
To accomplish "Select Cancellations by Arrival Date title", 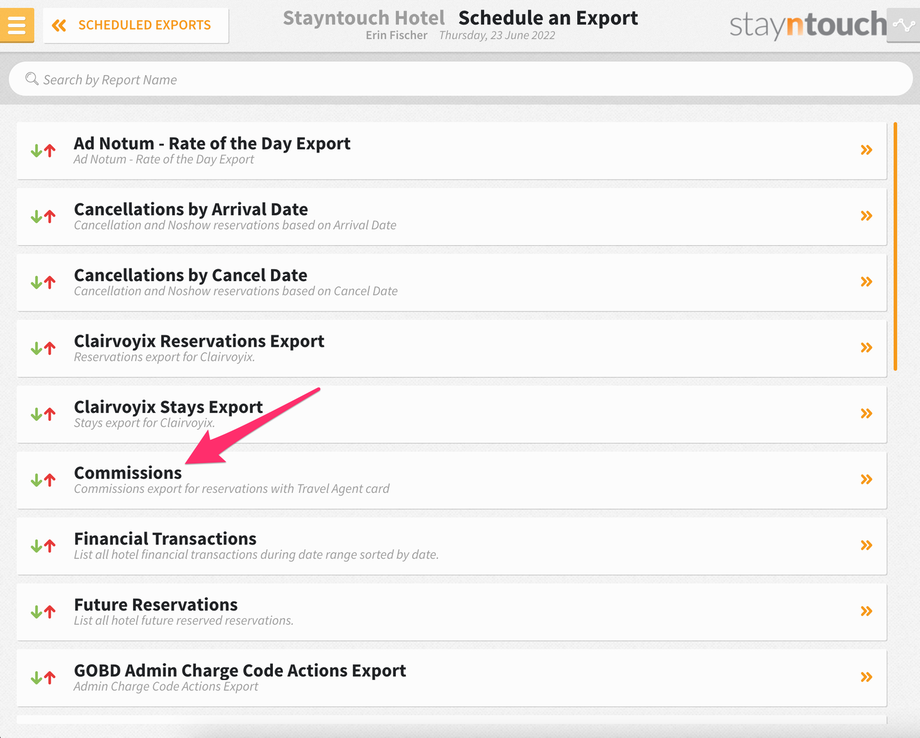I will point(191,209).
